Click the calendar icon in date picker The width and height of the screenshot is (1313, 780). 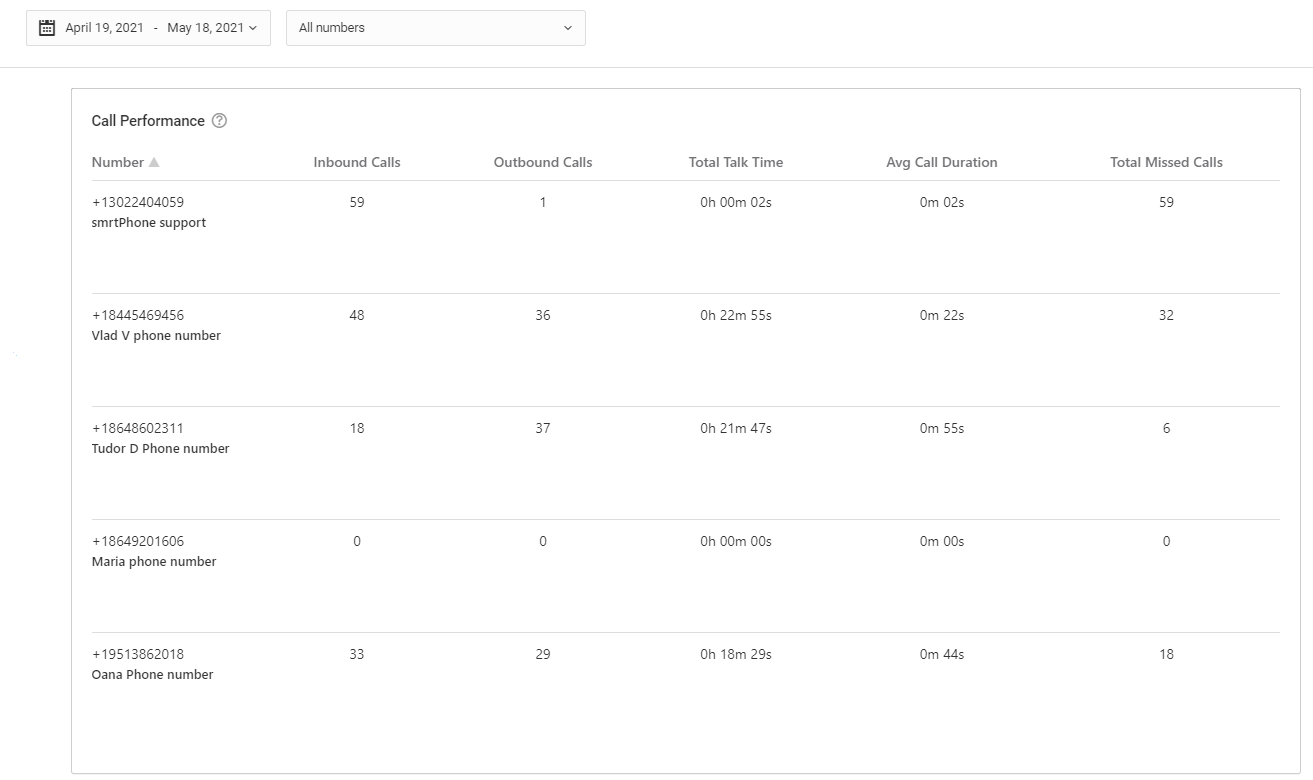47,28
